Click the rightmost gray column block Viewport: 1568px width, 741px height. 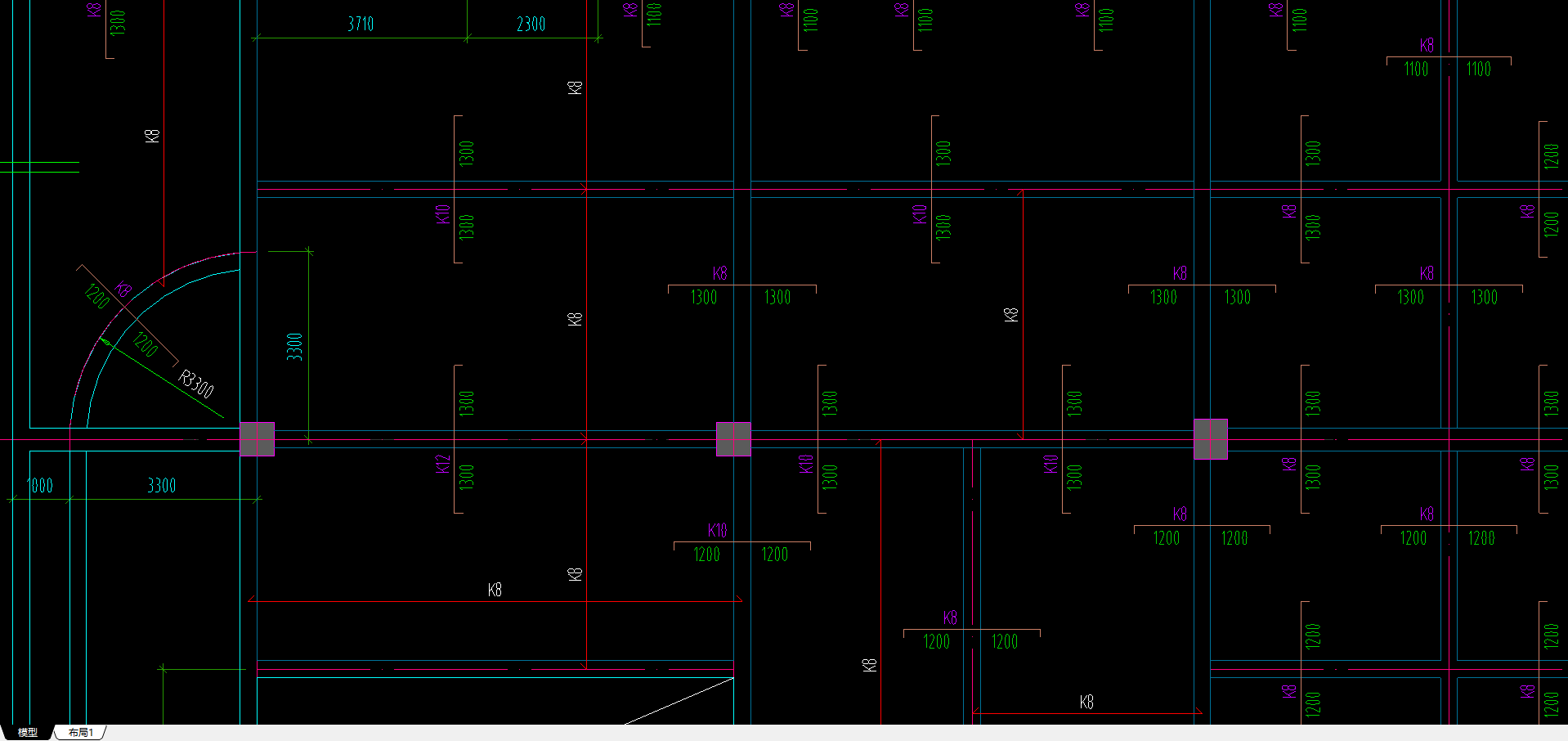click(1211, 439)
